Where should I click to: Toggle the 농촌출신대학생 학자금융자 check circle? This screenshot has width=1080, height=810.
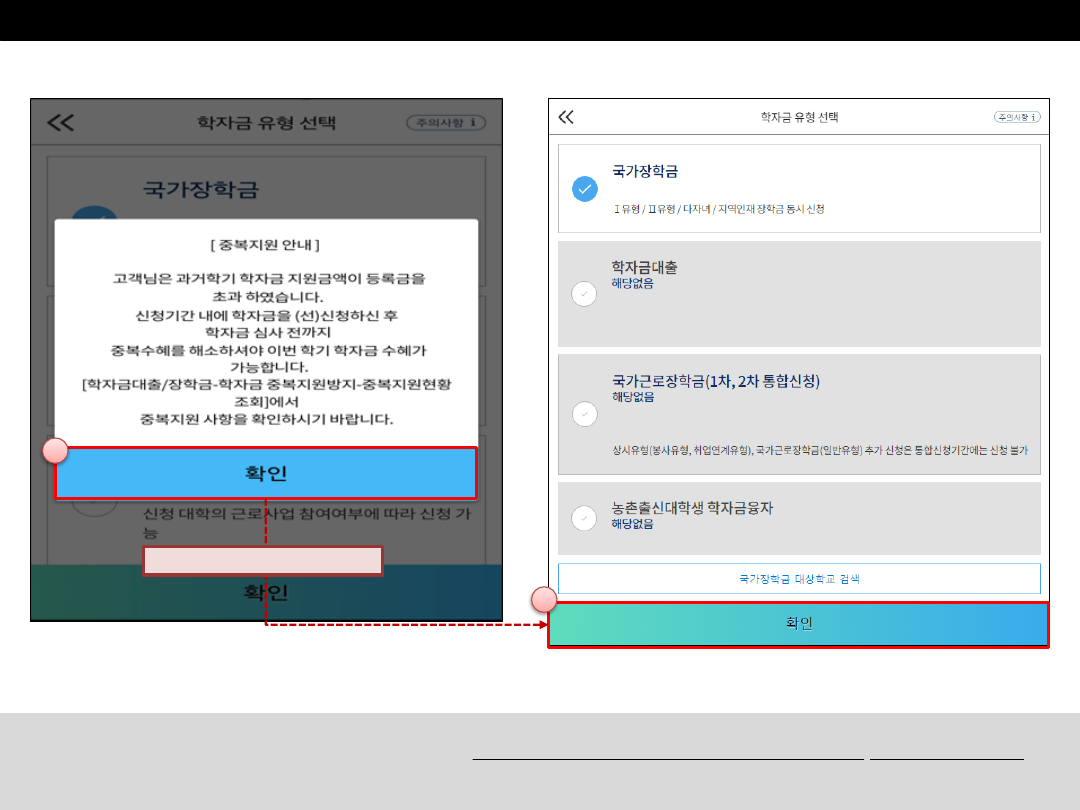585,518
